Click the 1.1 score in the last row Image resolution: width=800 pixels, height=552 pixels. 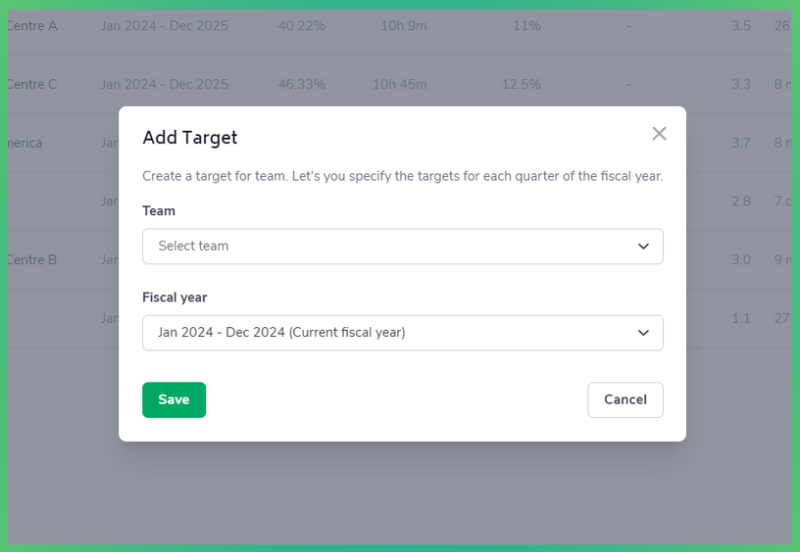pyautogui.click(x=740, y=319)
